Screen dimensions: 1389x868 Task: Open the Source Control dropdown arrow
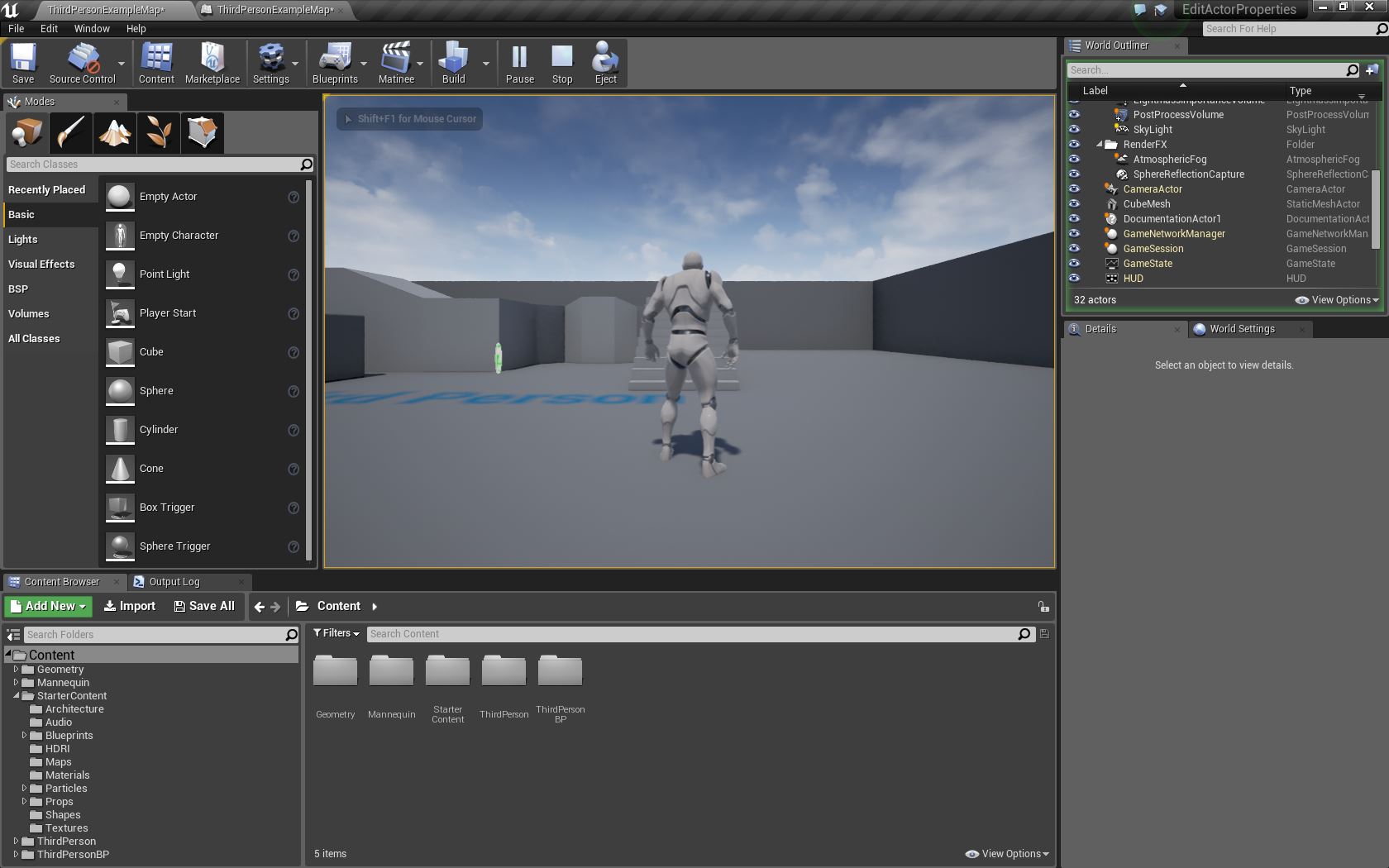pyautogui.click(x=122, y=64)
